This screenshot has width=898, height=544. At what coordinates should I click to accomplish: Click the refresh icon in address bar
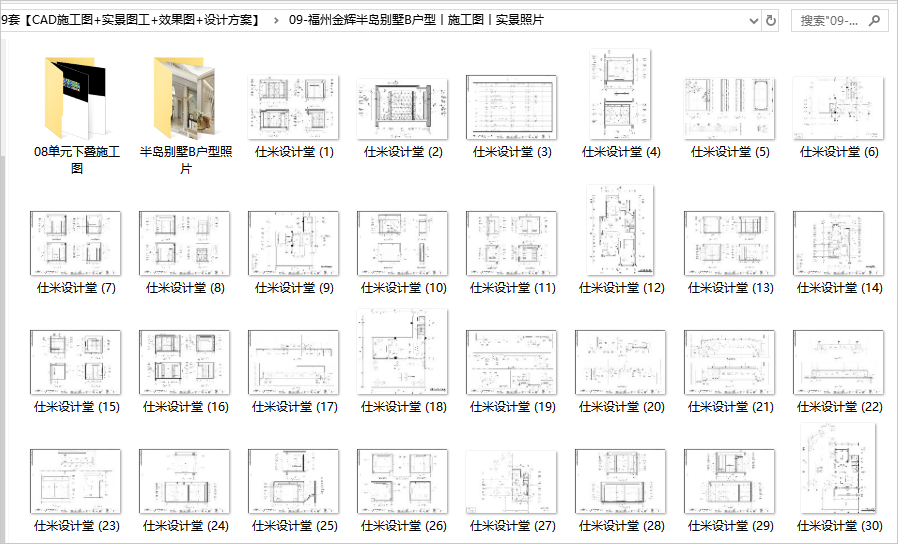tap(771, 21)
